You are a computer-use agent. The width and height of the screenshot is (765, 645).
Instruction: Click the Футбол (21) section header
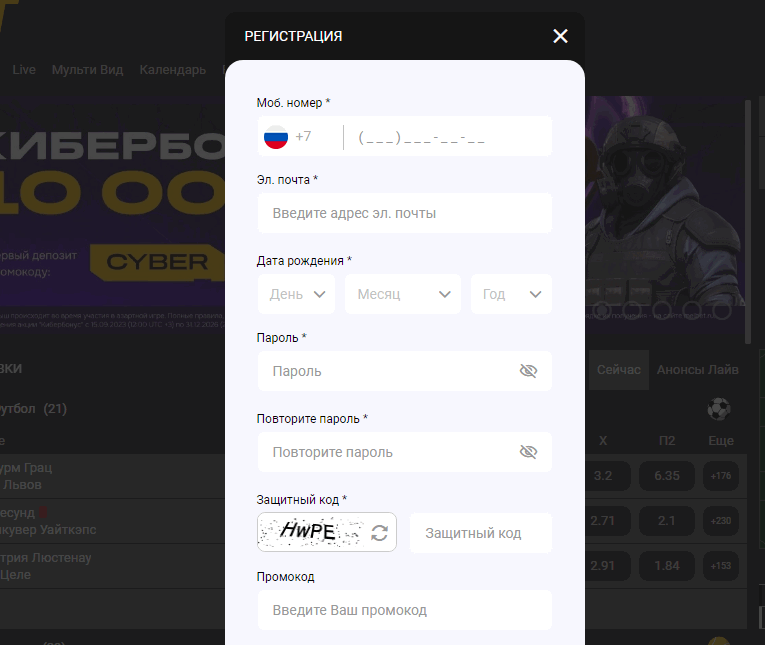(x=33, y=408)
